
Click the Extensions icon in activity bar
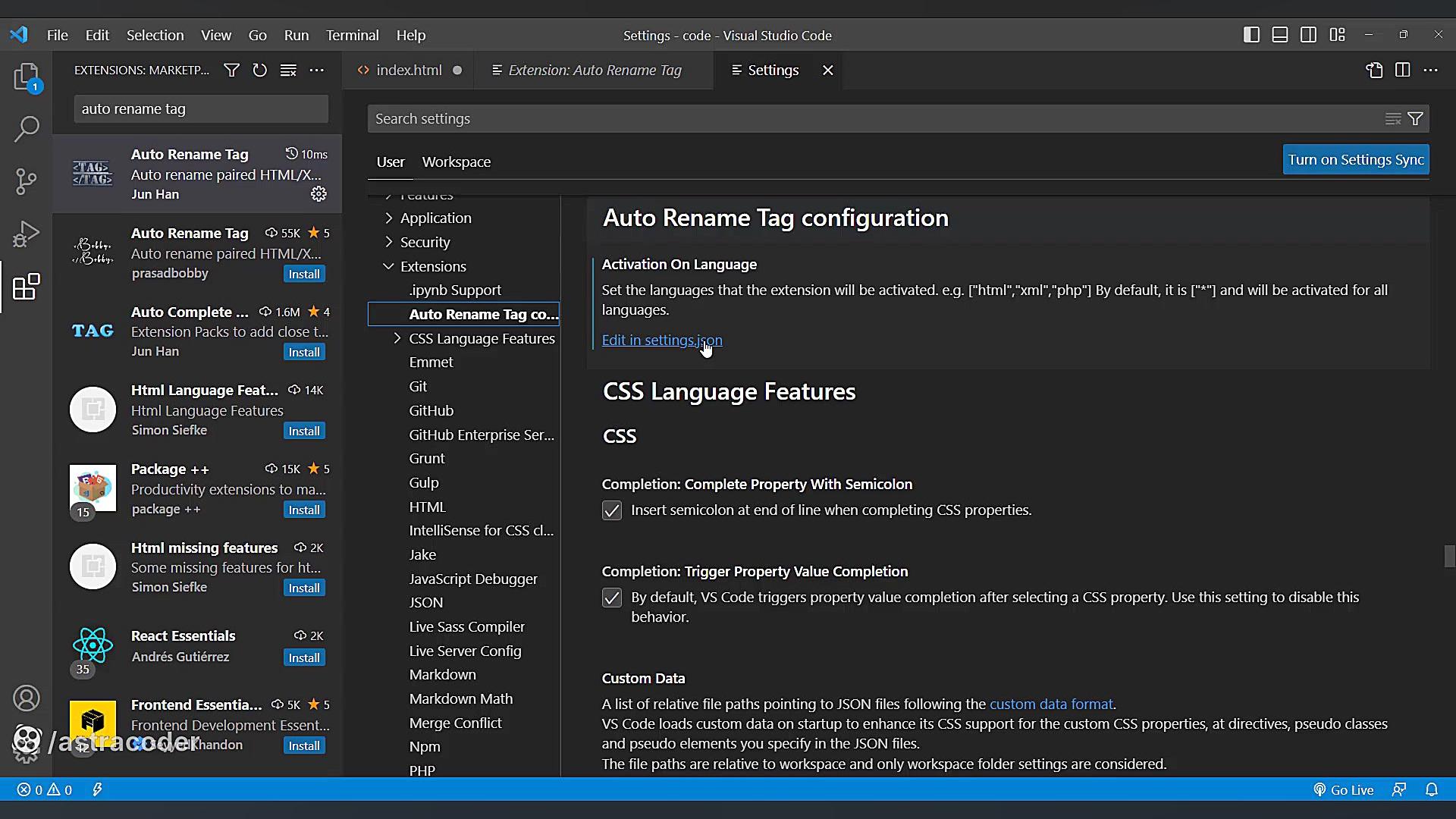26,287
